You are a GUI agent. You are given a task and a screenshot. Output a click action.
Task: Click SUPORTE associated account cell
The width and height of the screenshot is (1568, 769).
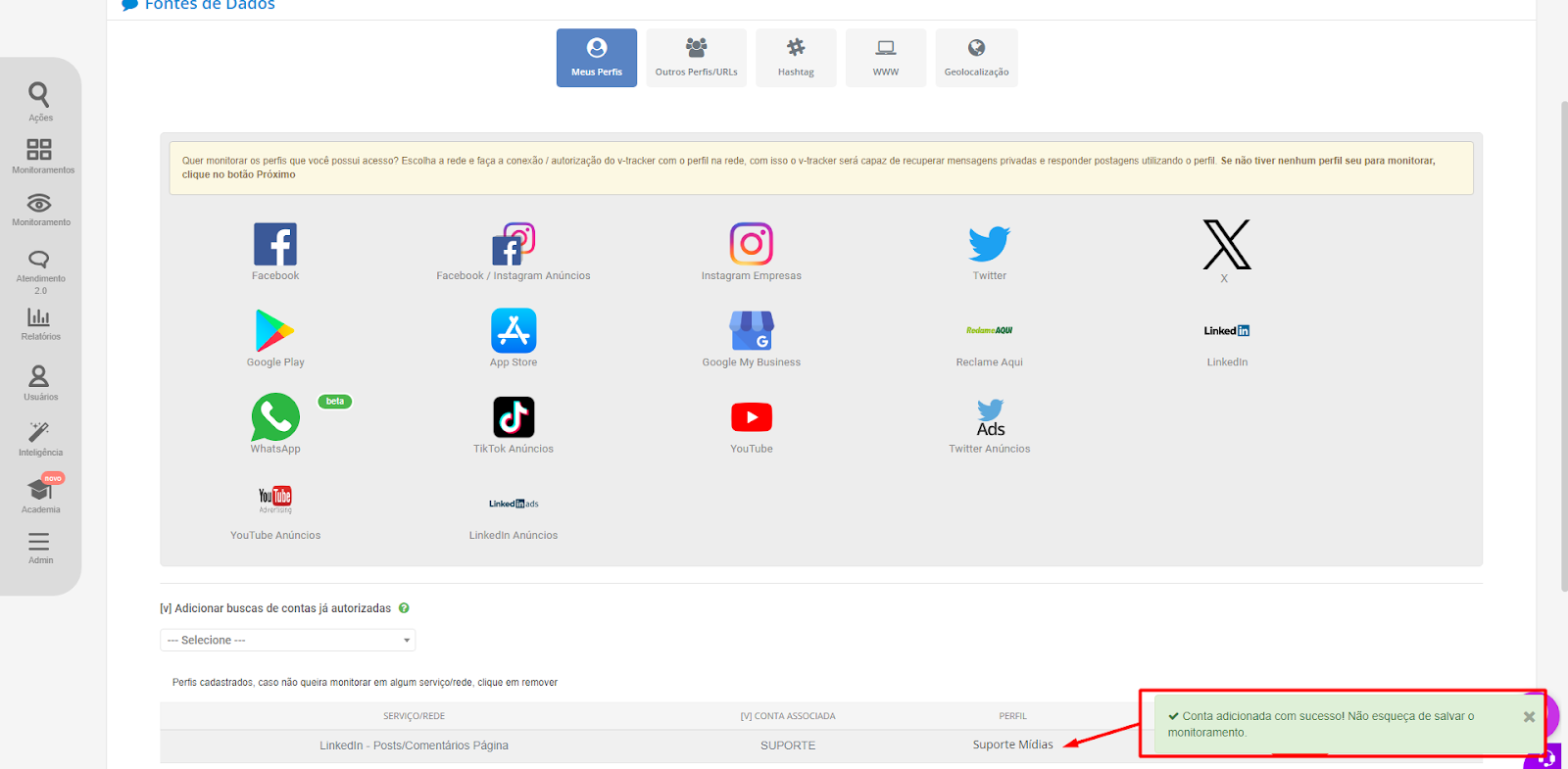788,745
